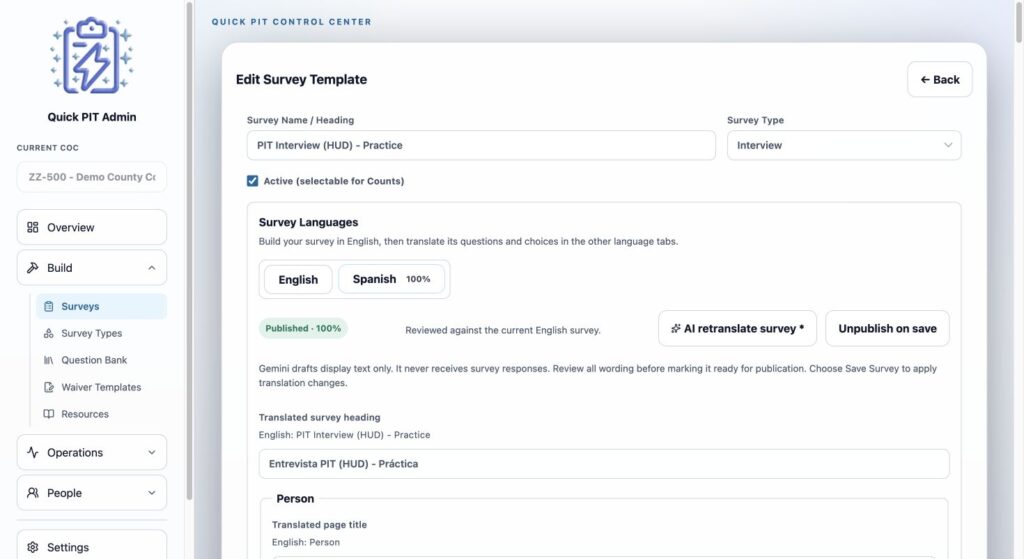This screenshot has width=1024, height=559.
Task: Click the 'English: Person' hint text
Action: pos(306,542)
